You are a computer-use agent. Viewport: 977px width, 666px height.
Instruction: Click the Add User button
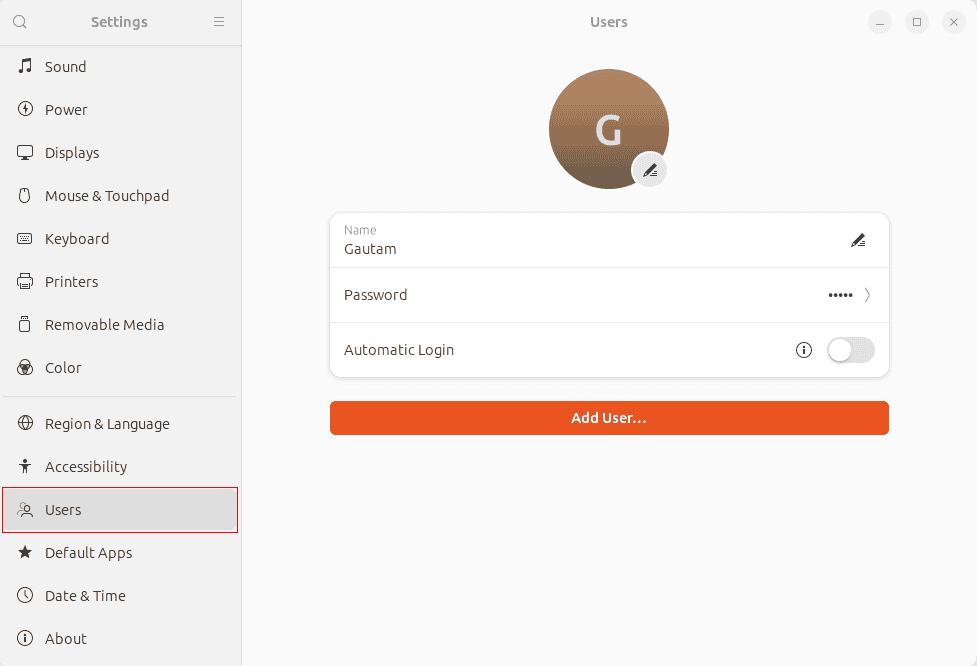click(x=609, y=418)
